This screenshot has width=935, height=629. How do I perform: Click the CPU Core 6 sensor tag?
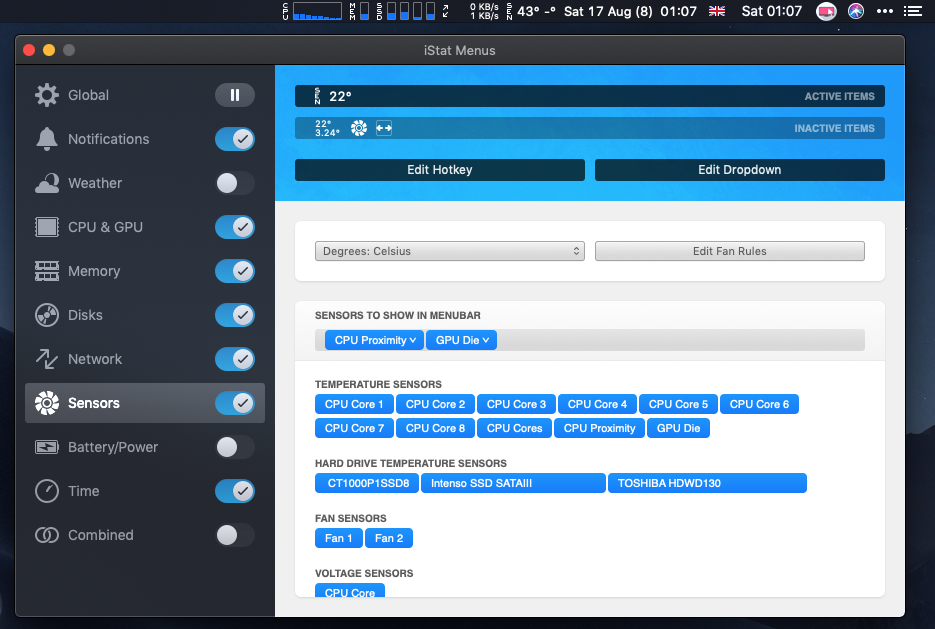759,404
